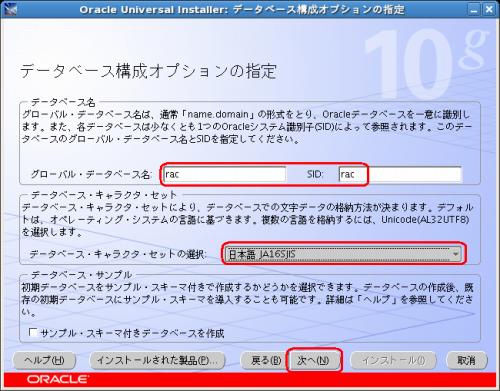This screenshot has height=391, width=500.
Task: Click the greyed インストール(I) install button
Action: pyautogui.click(x=393, y=360)
